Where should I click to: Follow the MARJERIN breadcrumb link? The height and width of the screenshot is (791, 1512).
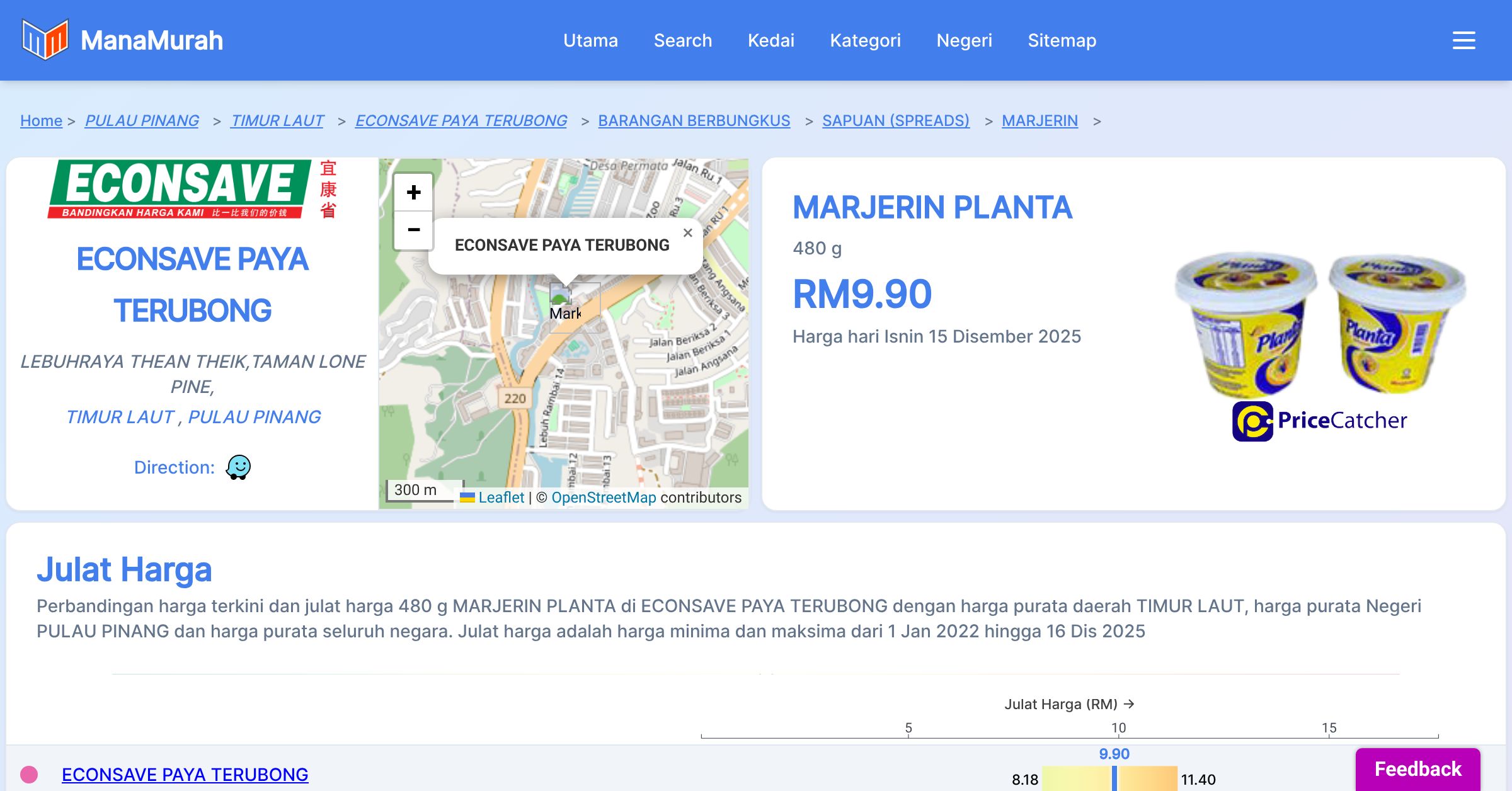tap(1039, 120)
